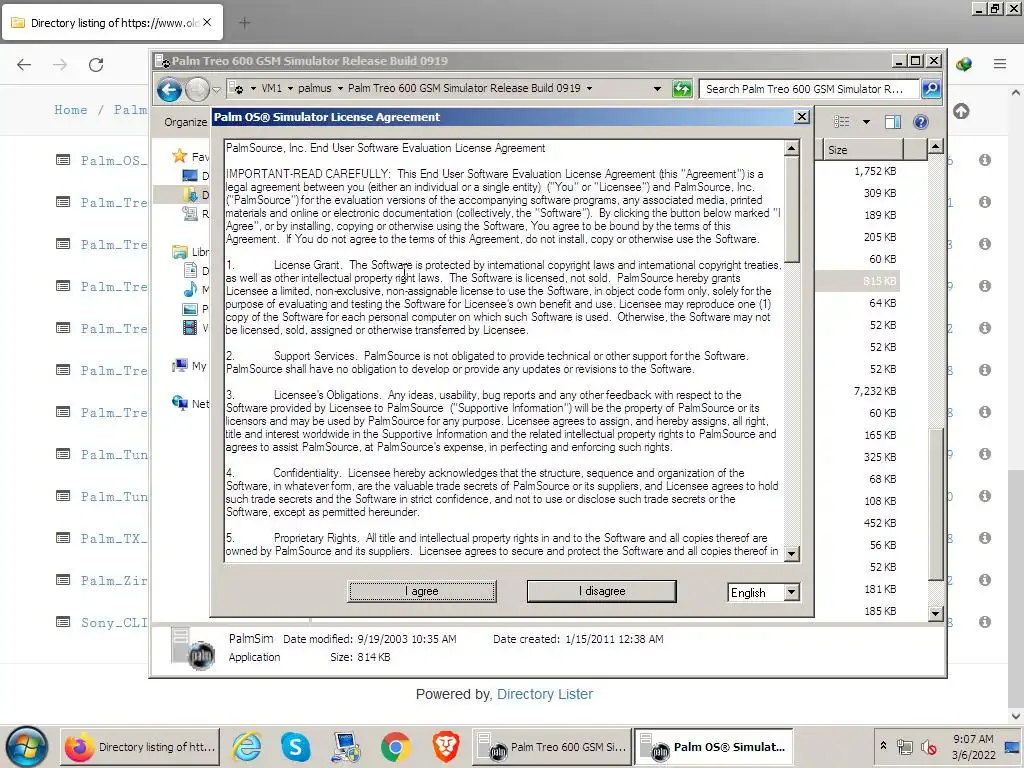
Task: Click browser back arrow
Action: click(24, 64)
